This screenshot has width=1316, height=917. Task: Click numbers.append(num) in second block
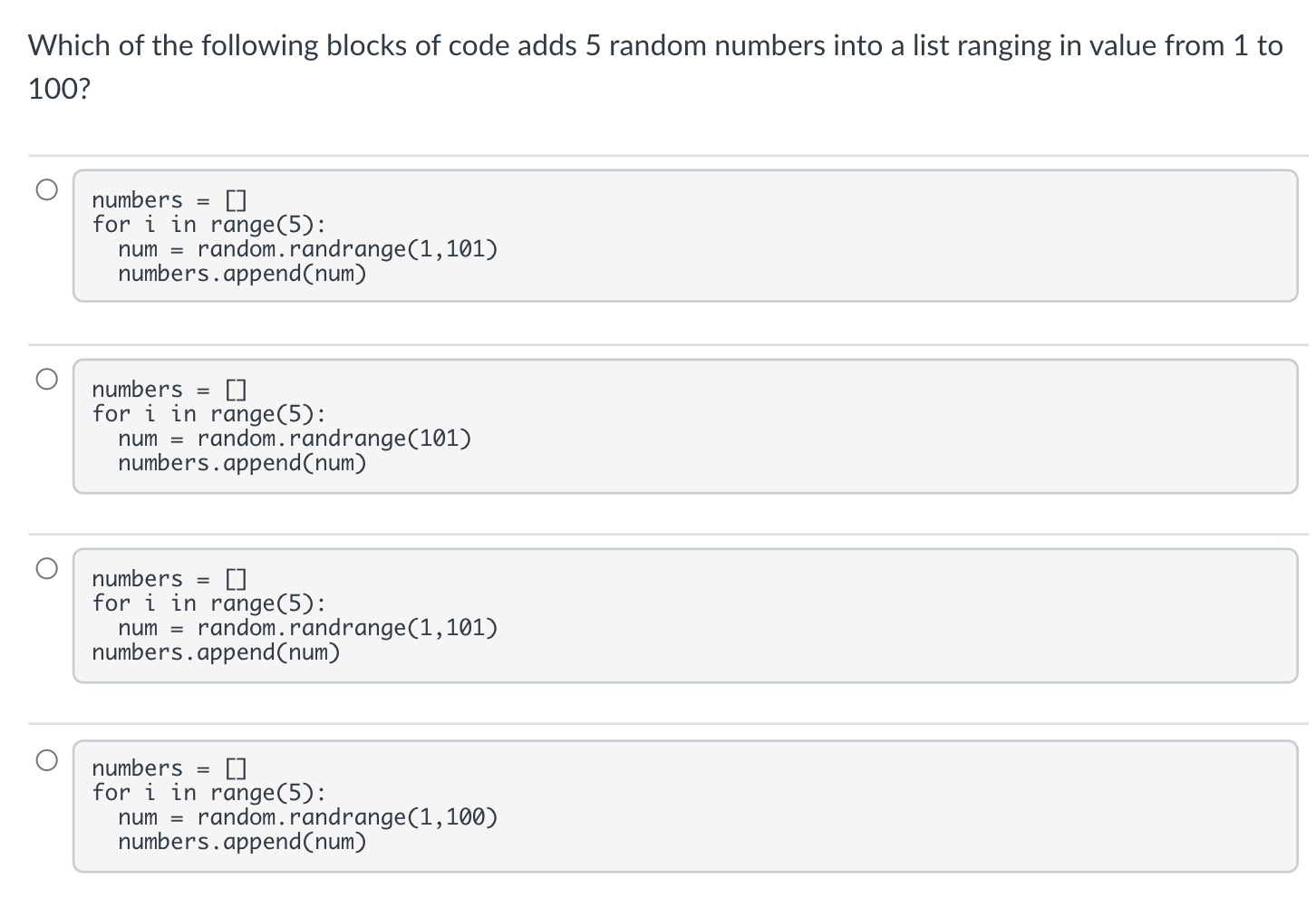tap(241, 463)
